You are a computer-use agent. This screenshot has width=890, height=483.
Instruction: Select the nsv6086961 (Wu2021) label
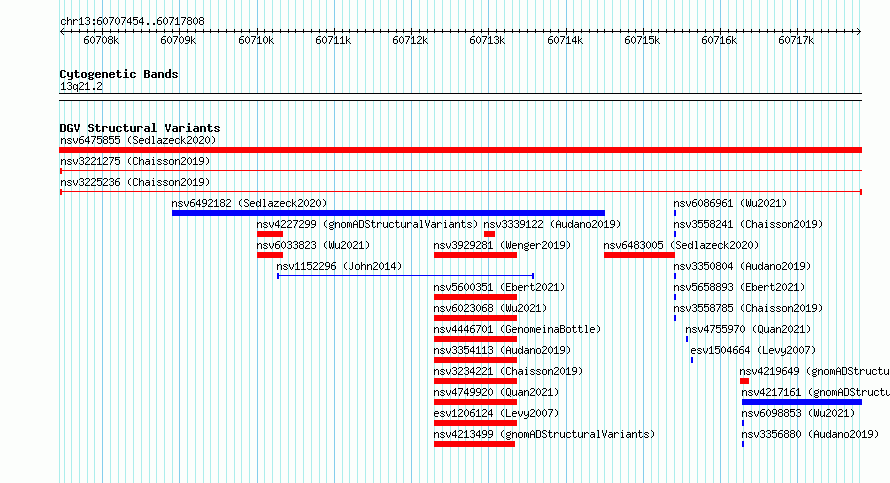tap(730, 203)
